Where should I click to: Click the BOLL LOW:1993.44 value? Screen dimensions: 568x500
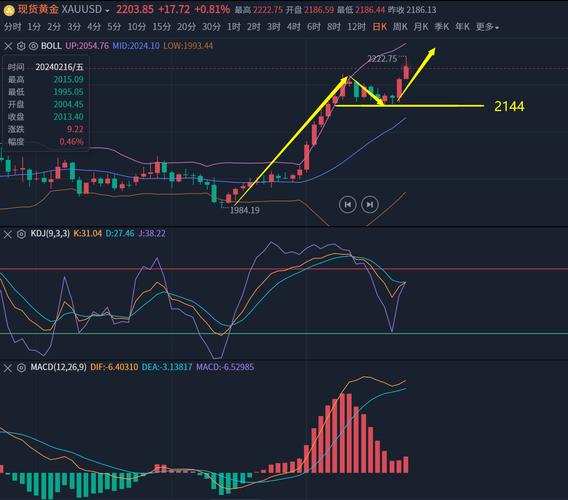coord(188,46)
